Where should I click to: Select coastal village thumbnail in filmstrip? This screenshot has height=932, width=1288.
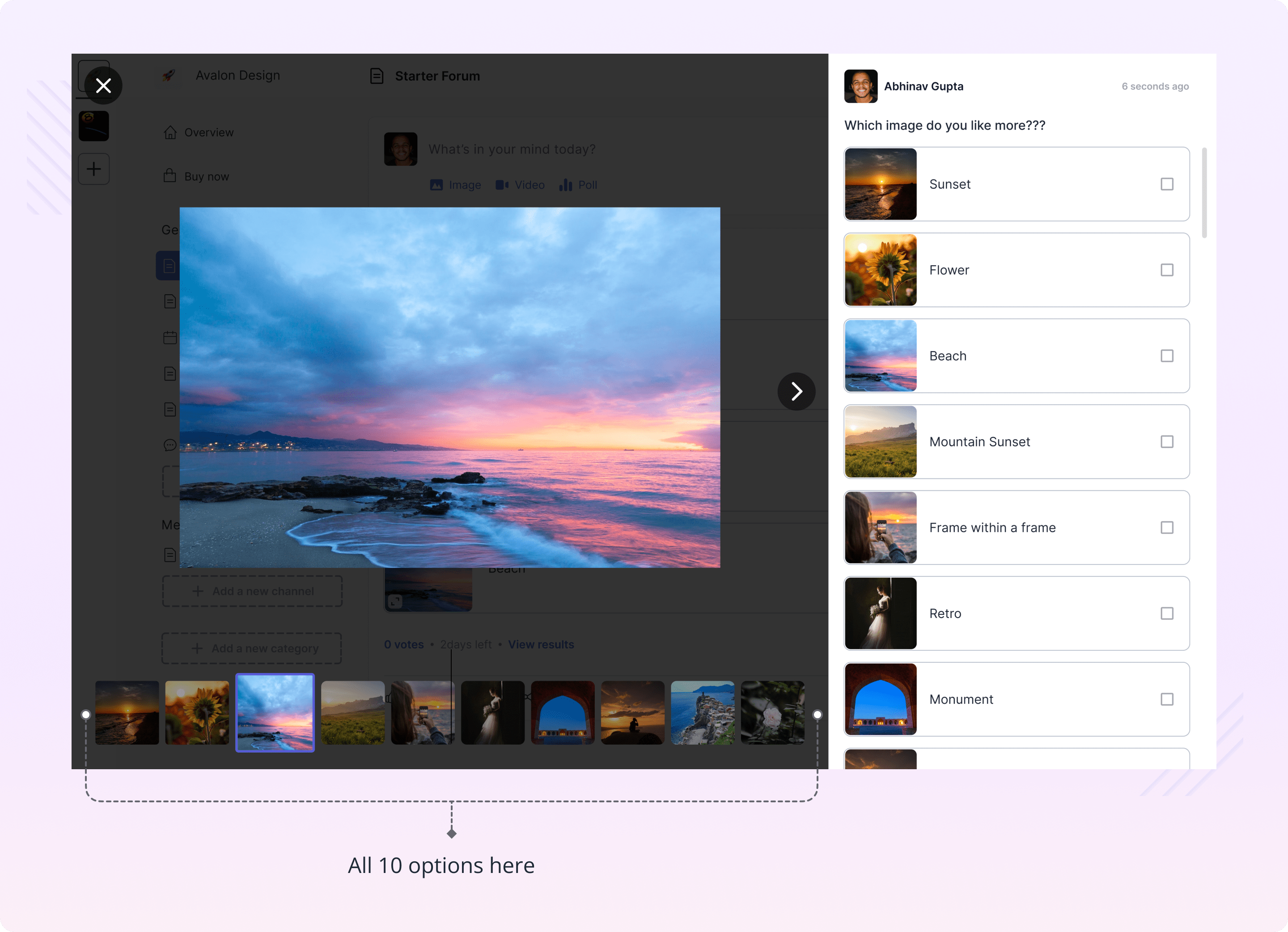[703, 713]
